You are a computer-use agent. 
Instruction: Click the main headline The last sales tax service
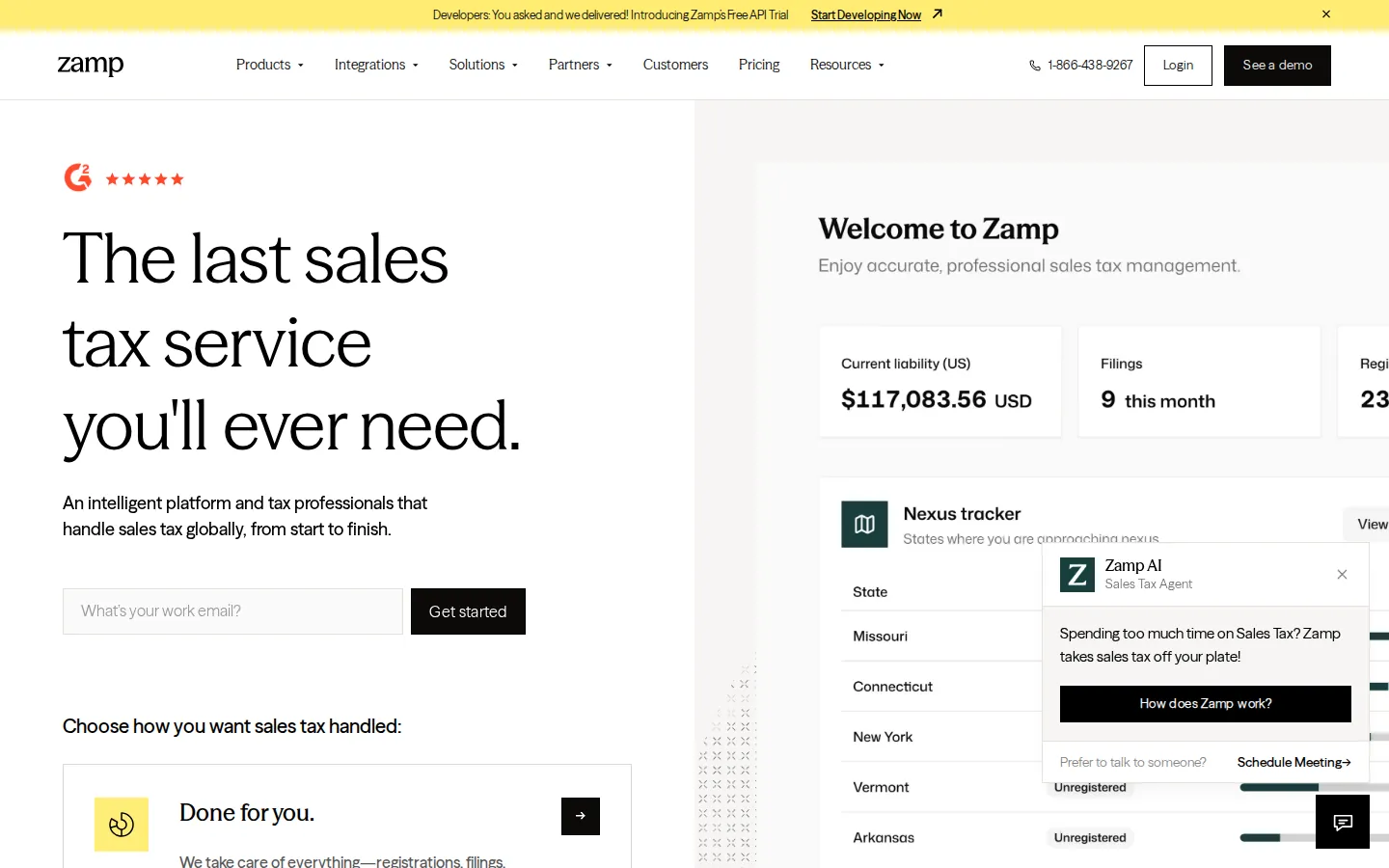[291, 342]
